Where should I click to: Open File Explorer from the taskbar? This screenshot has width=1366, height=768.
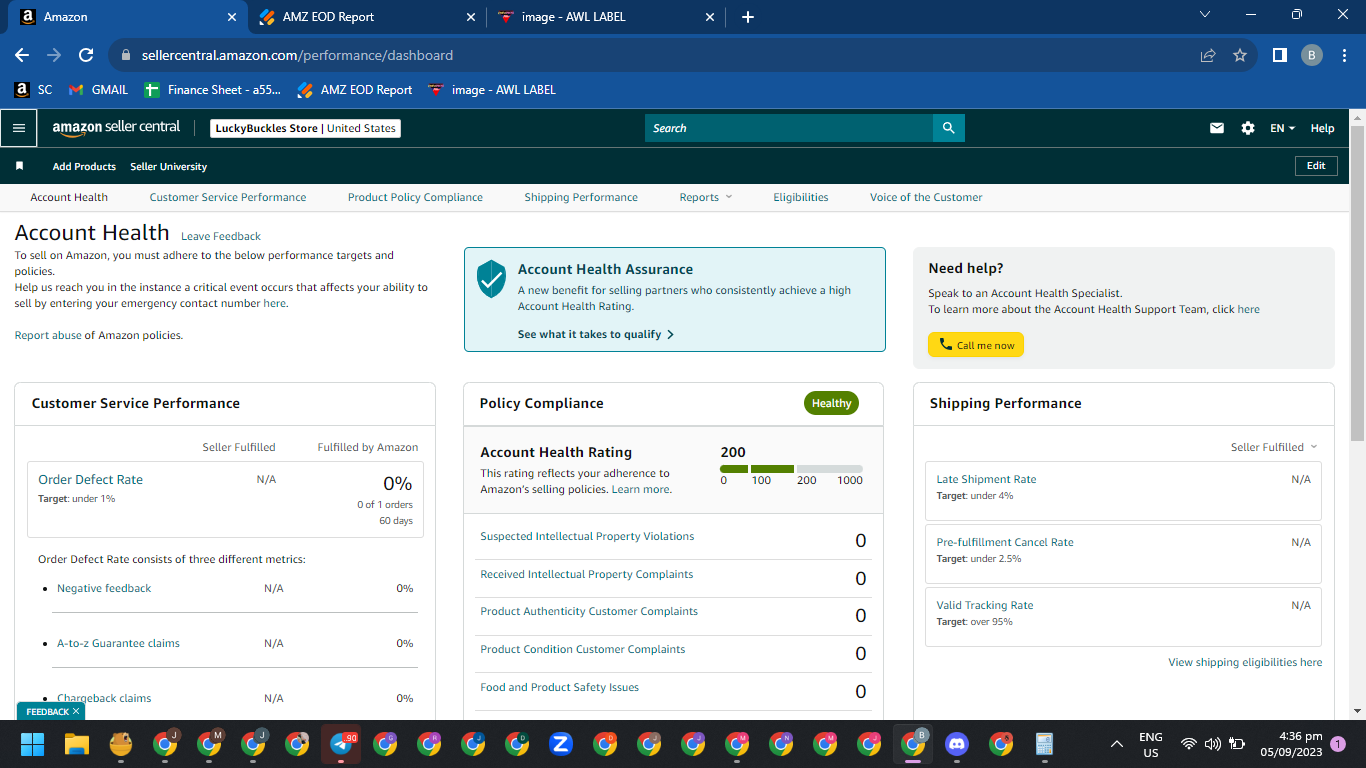(77, 744)
